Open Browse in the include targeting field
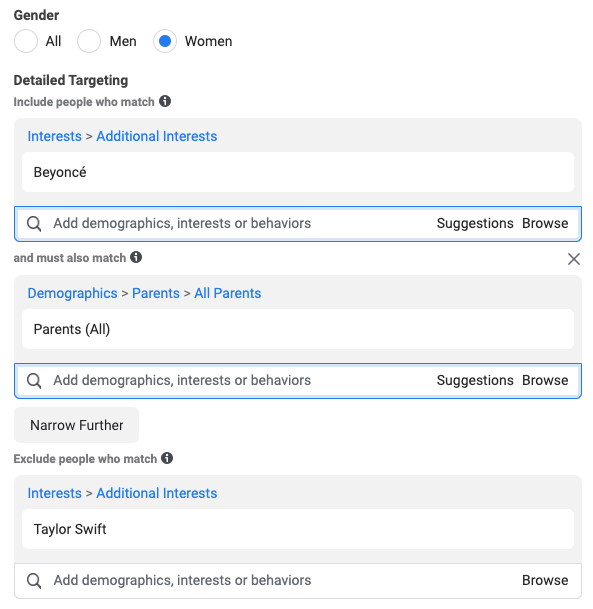Viewport: 593px width, 609px height. pos(545,223)
